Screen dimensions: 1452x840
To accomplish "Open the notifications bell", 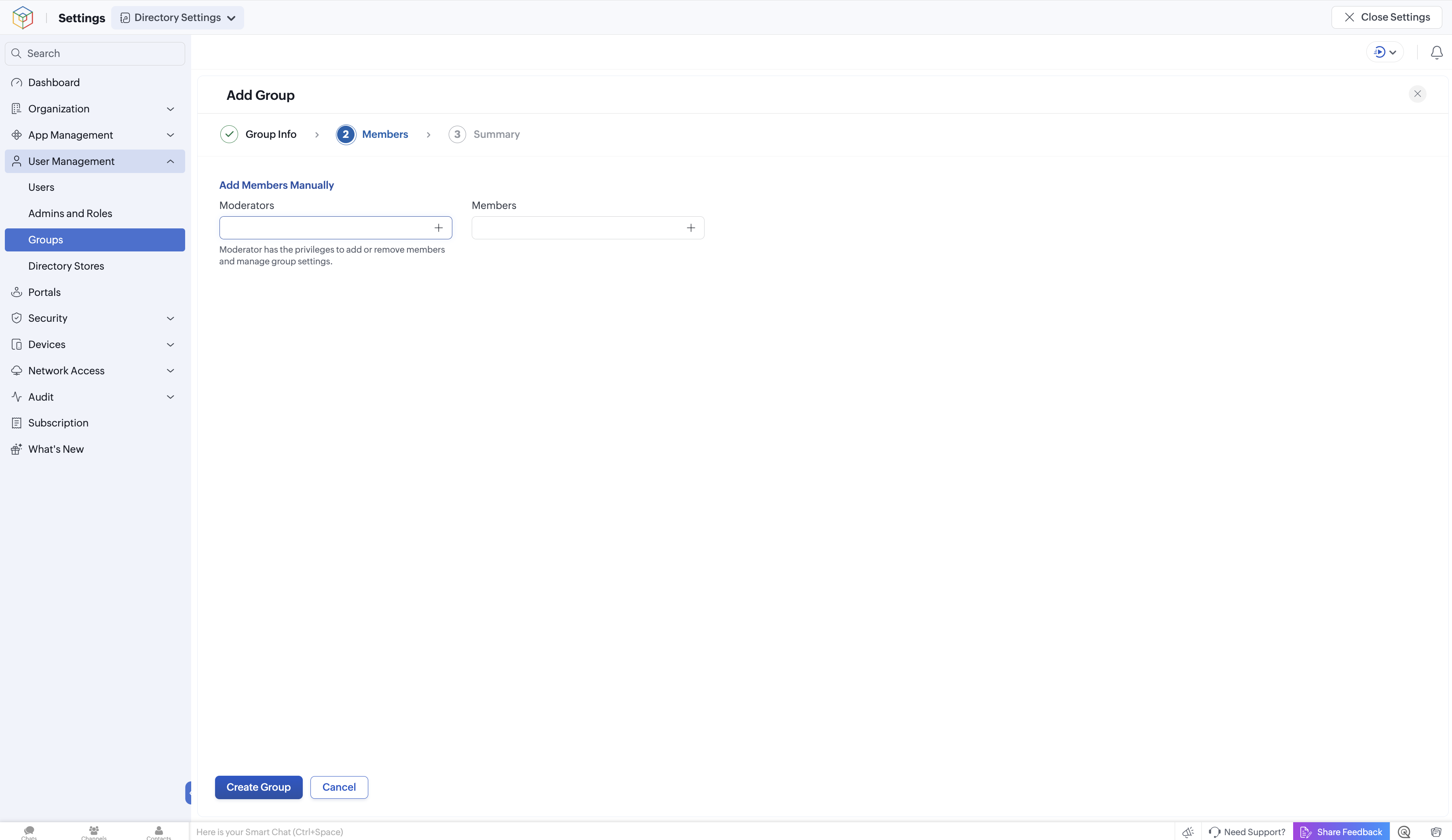I will pyautogui.click(x=1437, y=53).
